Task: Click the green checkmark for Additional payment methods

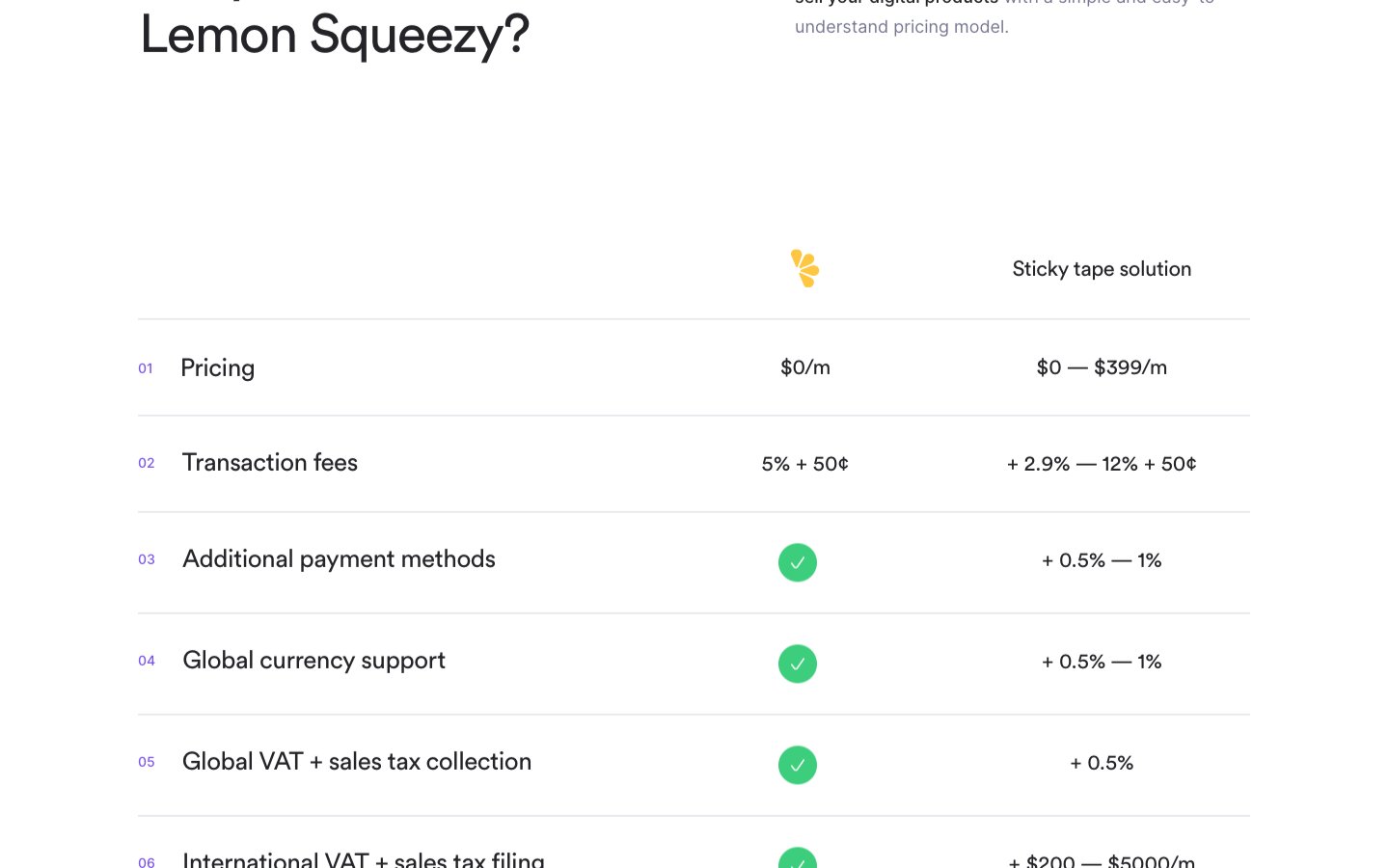Action: [x=798, y=562]
